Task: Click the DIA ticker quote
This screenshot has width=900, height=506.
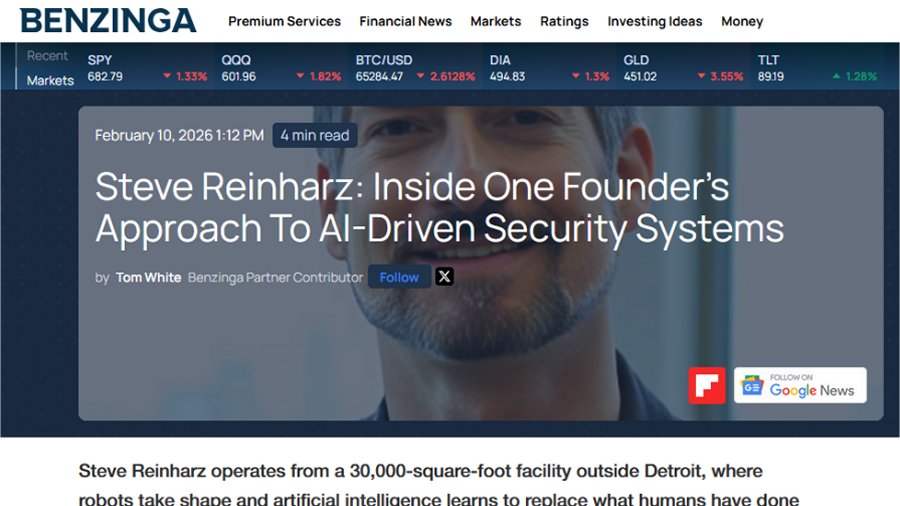Action: (549, 68)
